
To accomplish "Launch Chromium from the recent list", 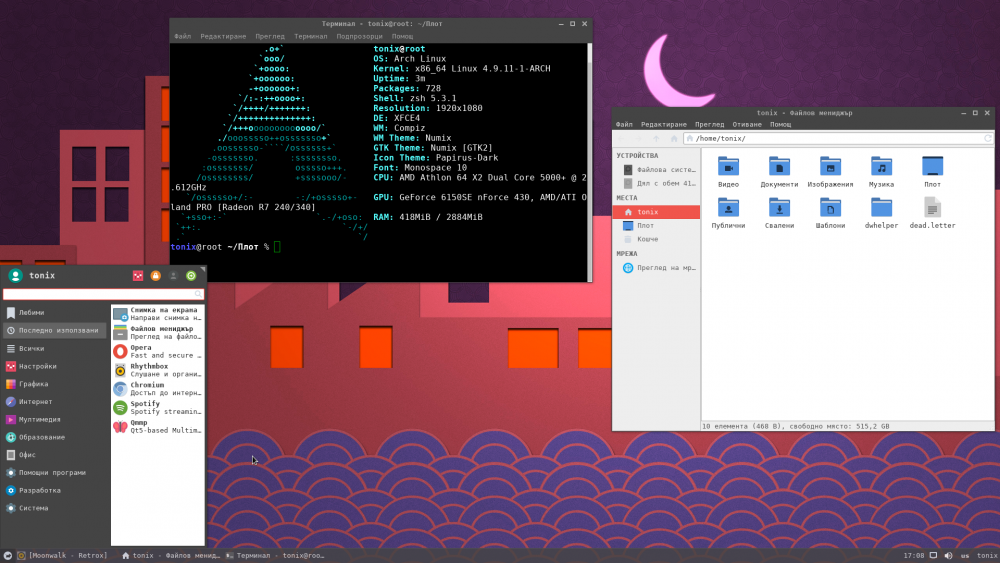I will click(158, 388).
